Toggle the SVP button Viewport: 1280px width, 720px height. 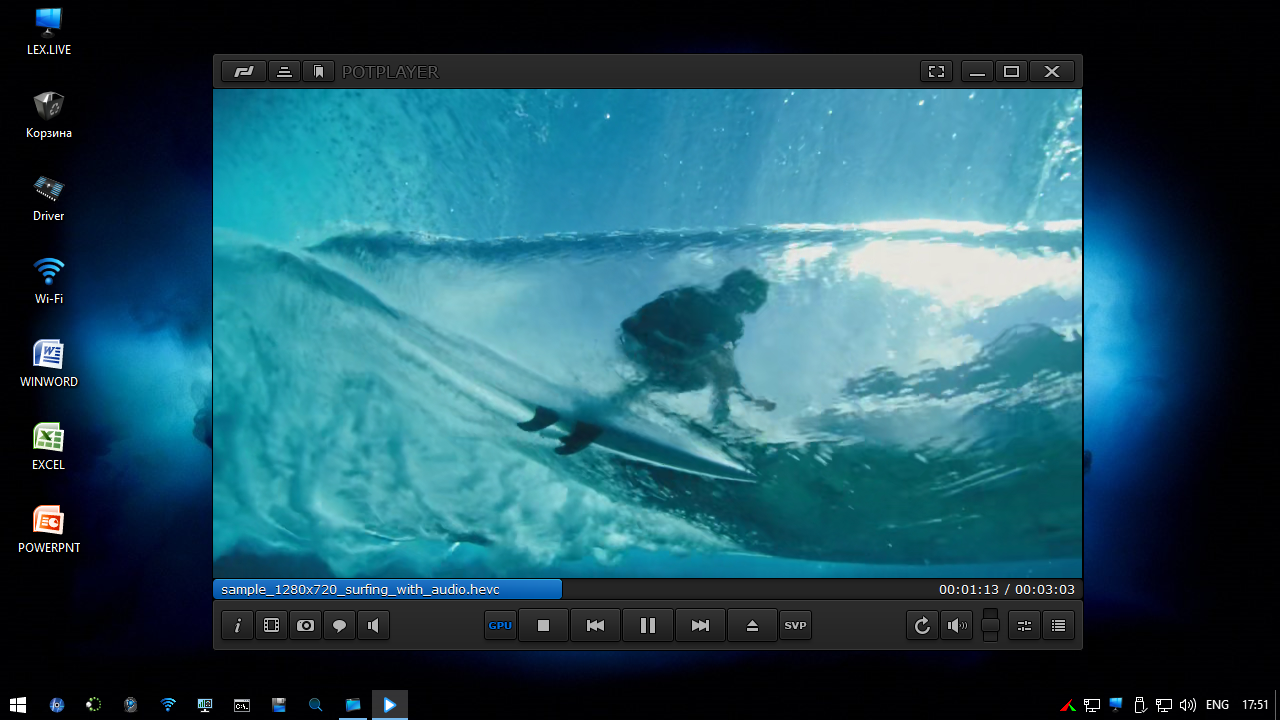coord(795,626)
